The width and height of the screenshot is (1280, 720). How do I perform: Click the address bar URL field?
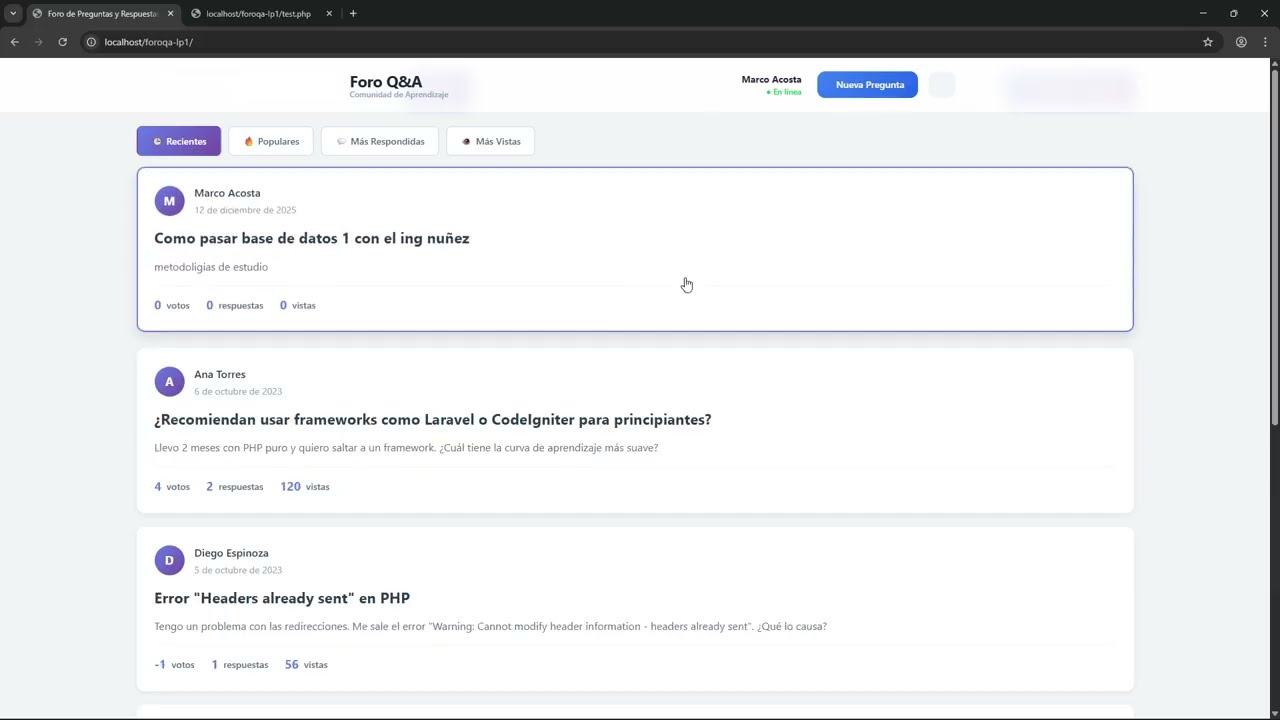tap(640, 42)
